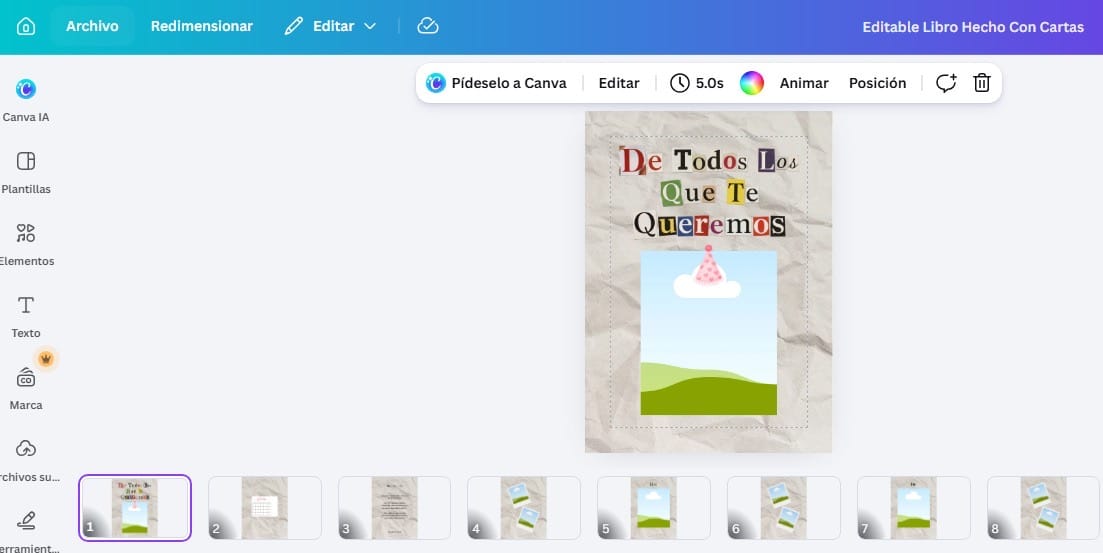Screen dimensions: 1103x553
Task: Select page 7 thumbnail
Action: click(x=913, y=508)
